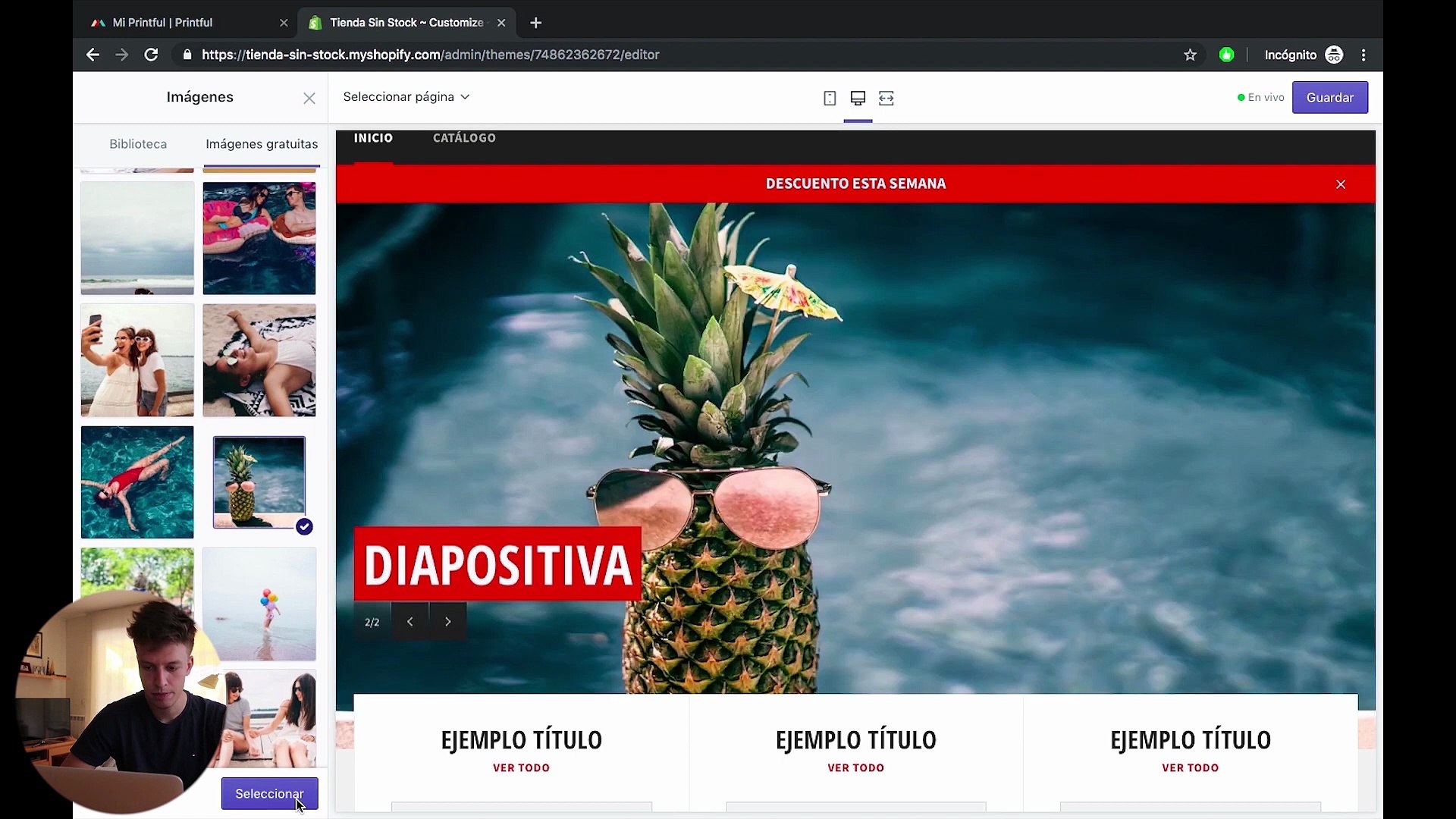This screenshot has width=1456, height=819.
Task: Click the Guardar button
Action: click(x=1330, y=97)
